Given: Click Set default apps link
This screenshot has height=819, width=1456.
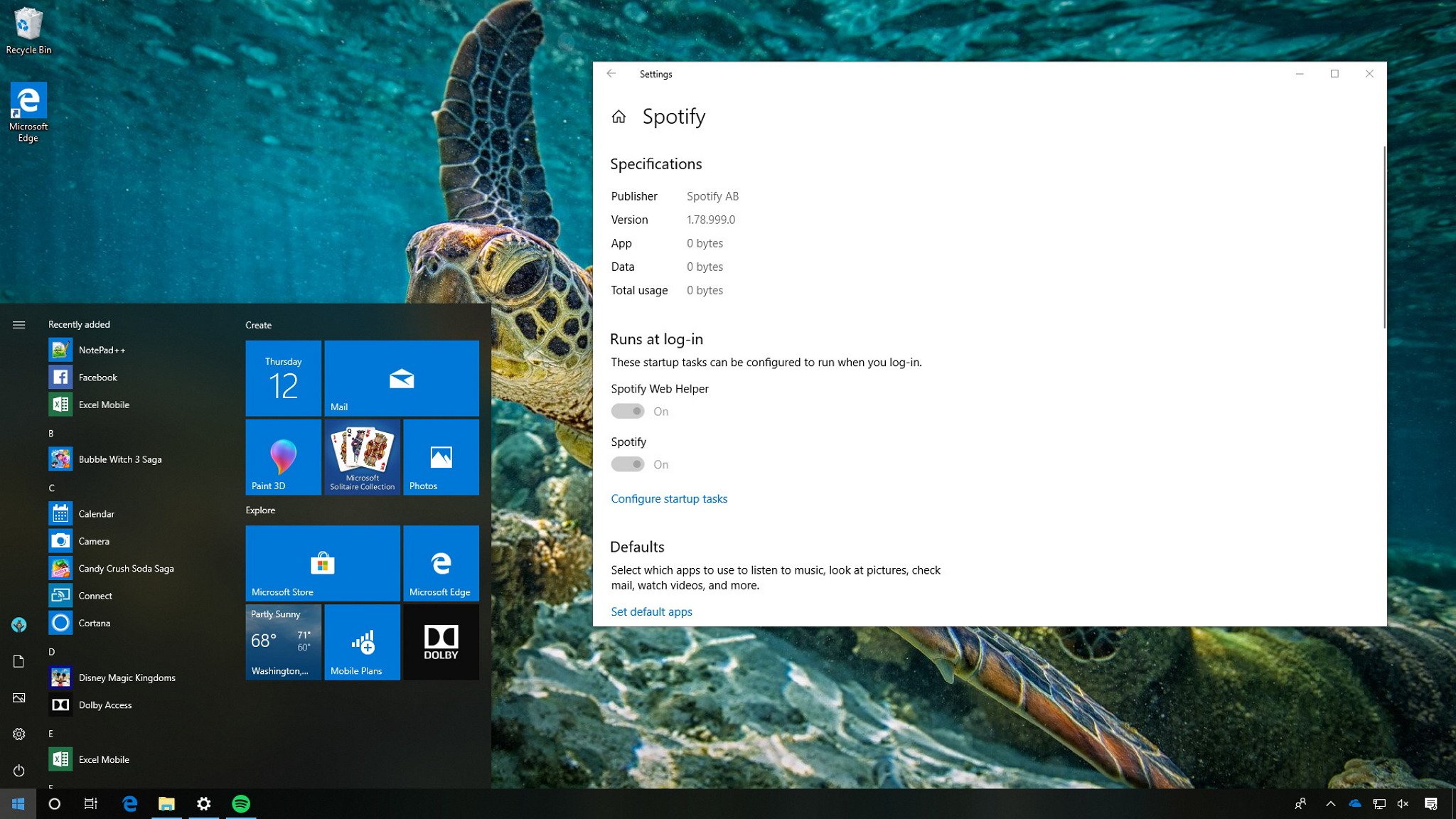Looking at the screenshot, I should click(651, 611).
